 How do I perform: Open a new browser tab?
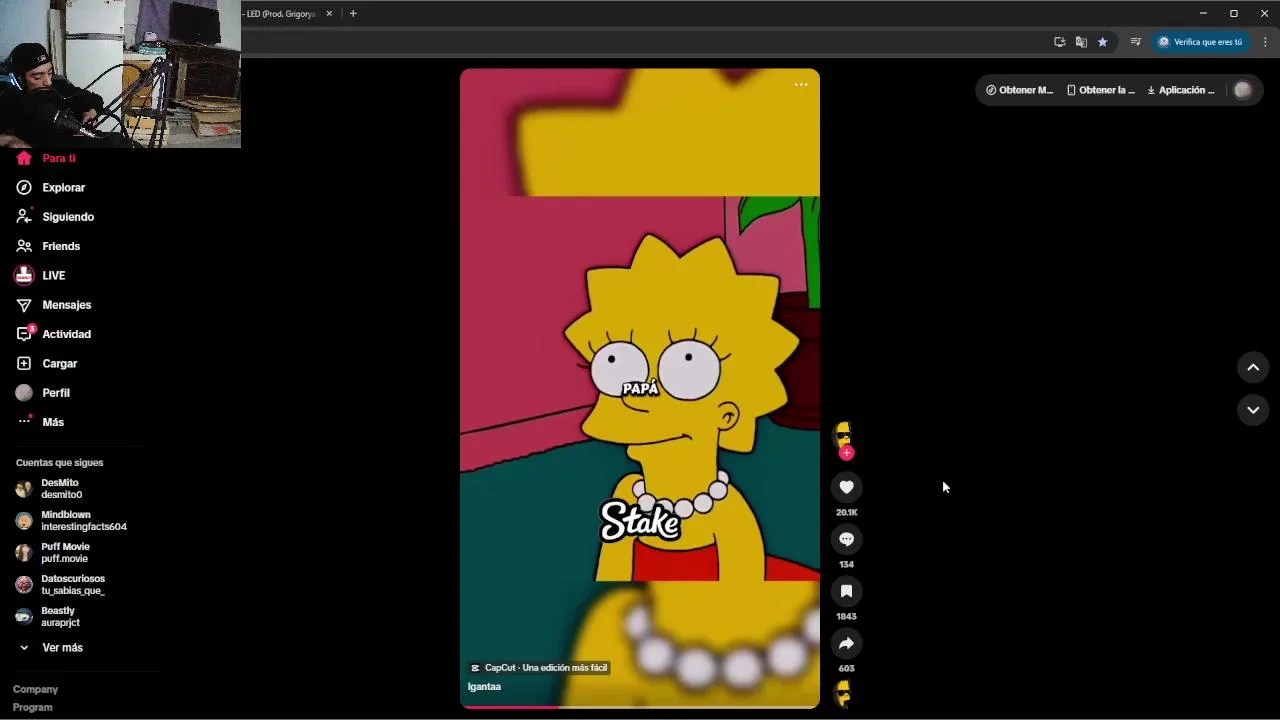pos(353,14)
